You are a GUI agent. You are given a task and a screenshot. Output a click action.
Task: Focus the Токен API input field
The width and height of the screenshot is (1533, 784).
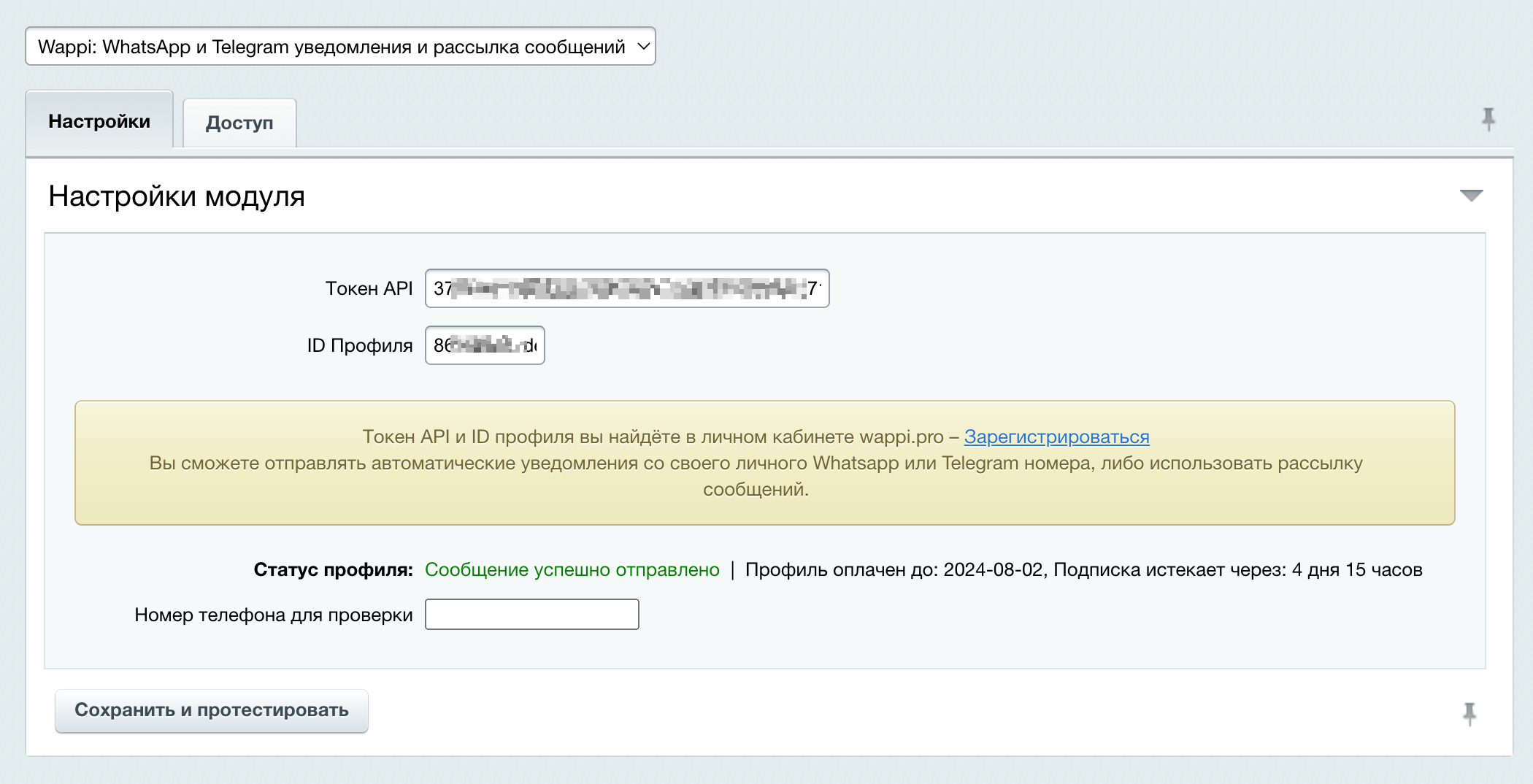627,288
